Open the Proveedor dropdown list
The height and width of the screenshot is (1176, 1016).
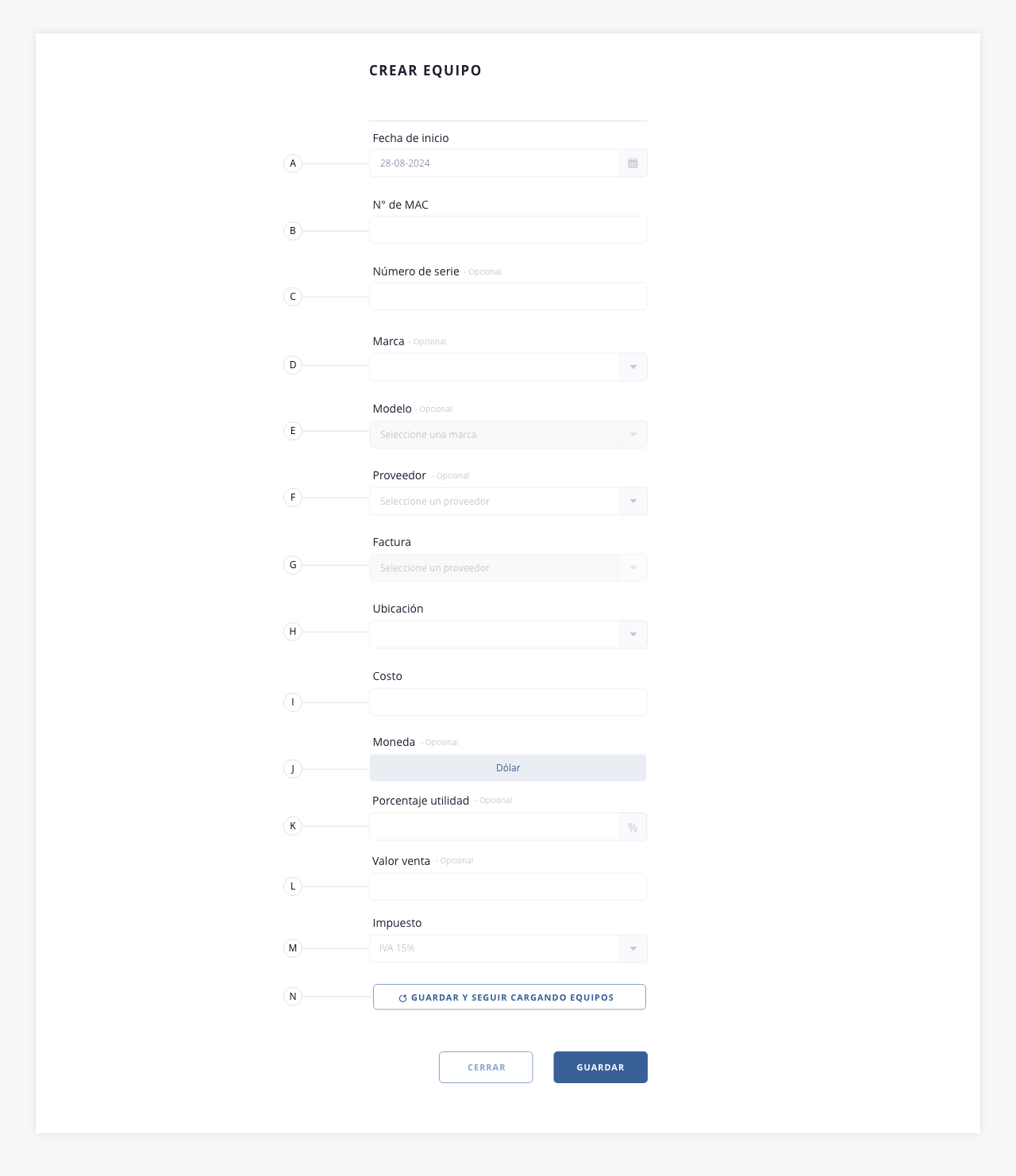(x=508, y=502)
